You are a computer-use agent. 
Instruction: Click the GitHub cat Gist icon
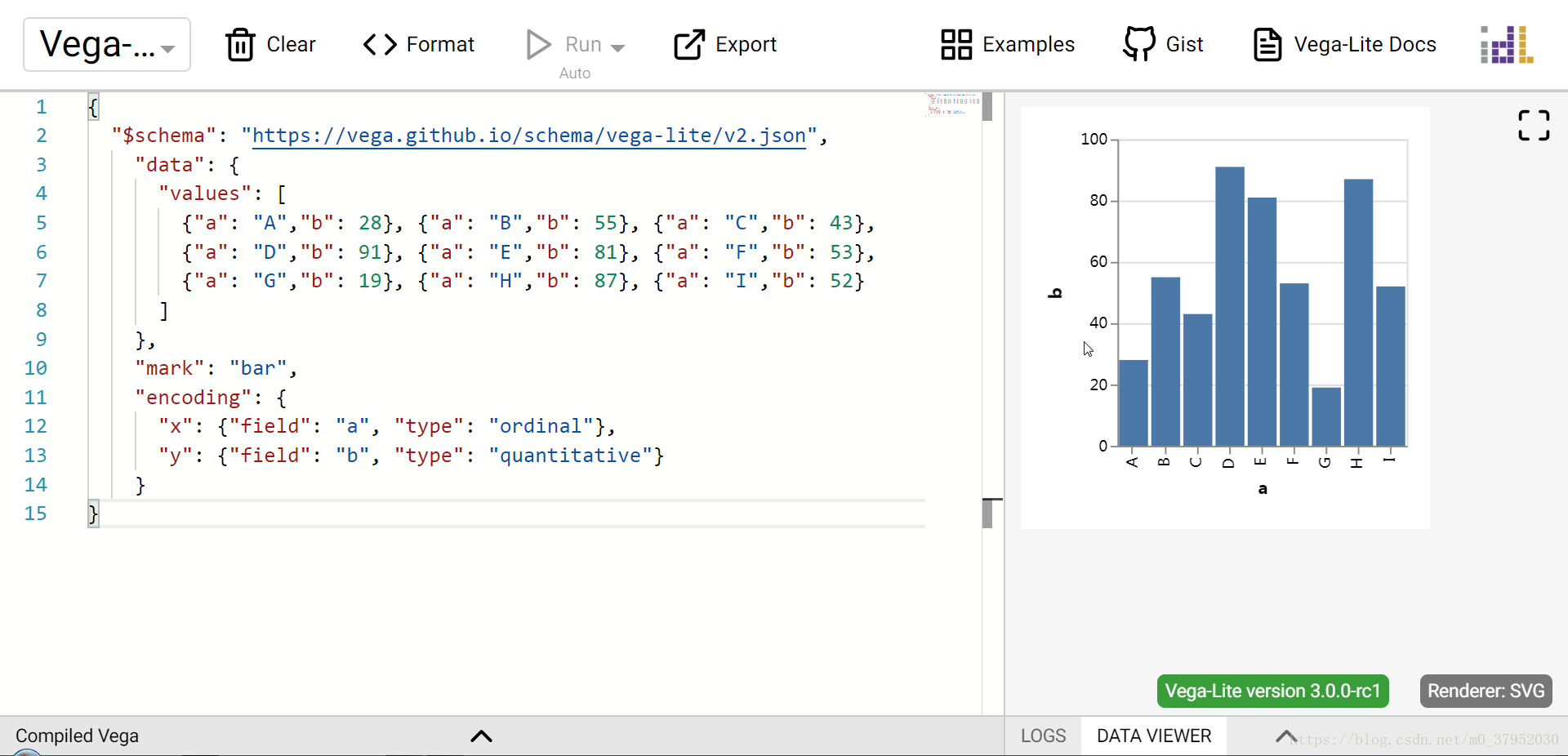(x=1139, y=44)
